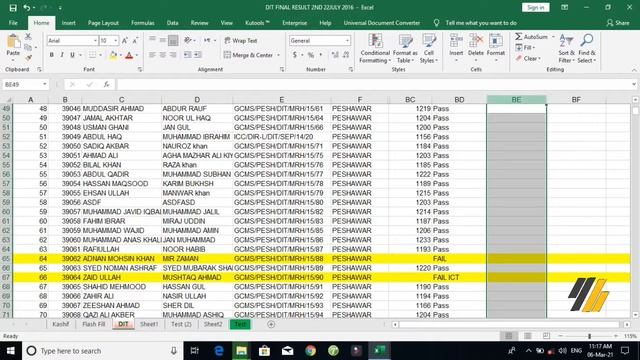Apply red font color

point(129,55)
